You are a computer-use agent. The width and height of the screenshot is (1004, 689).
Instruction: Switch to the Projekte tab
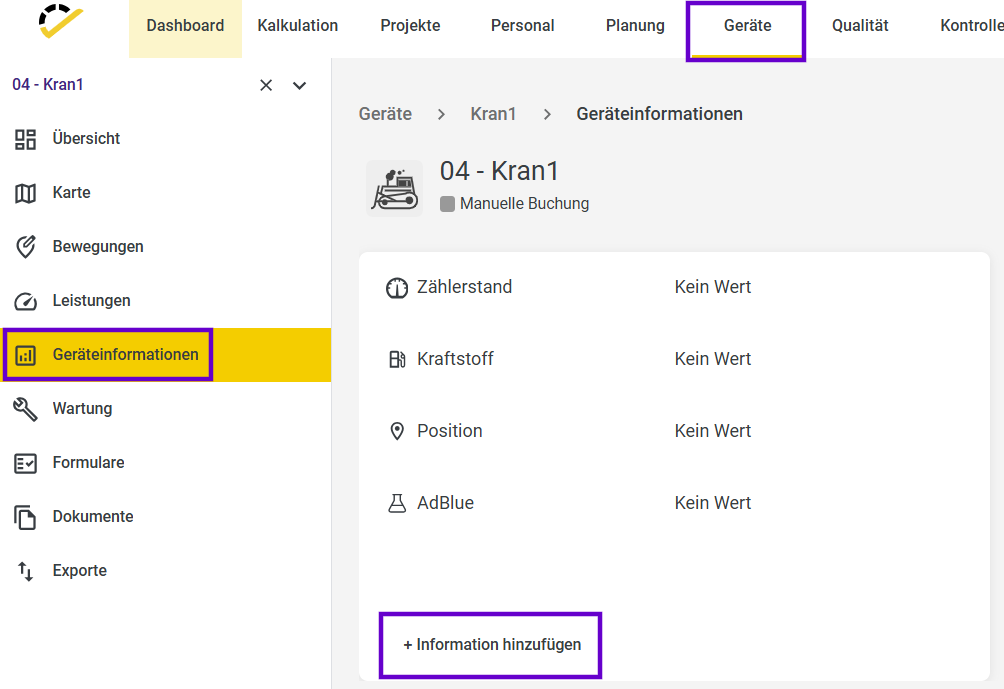pyautogui.click(x=410, y=26)
